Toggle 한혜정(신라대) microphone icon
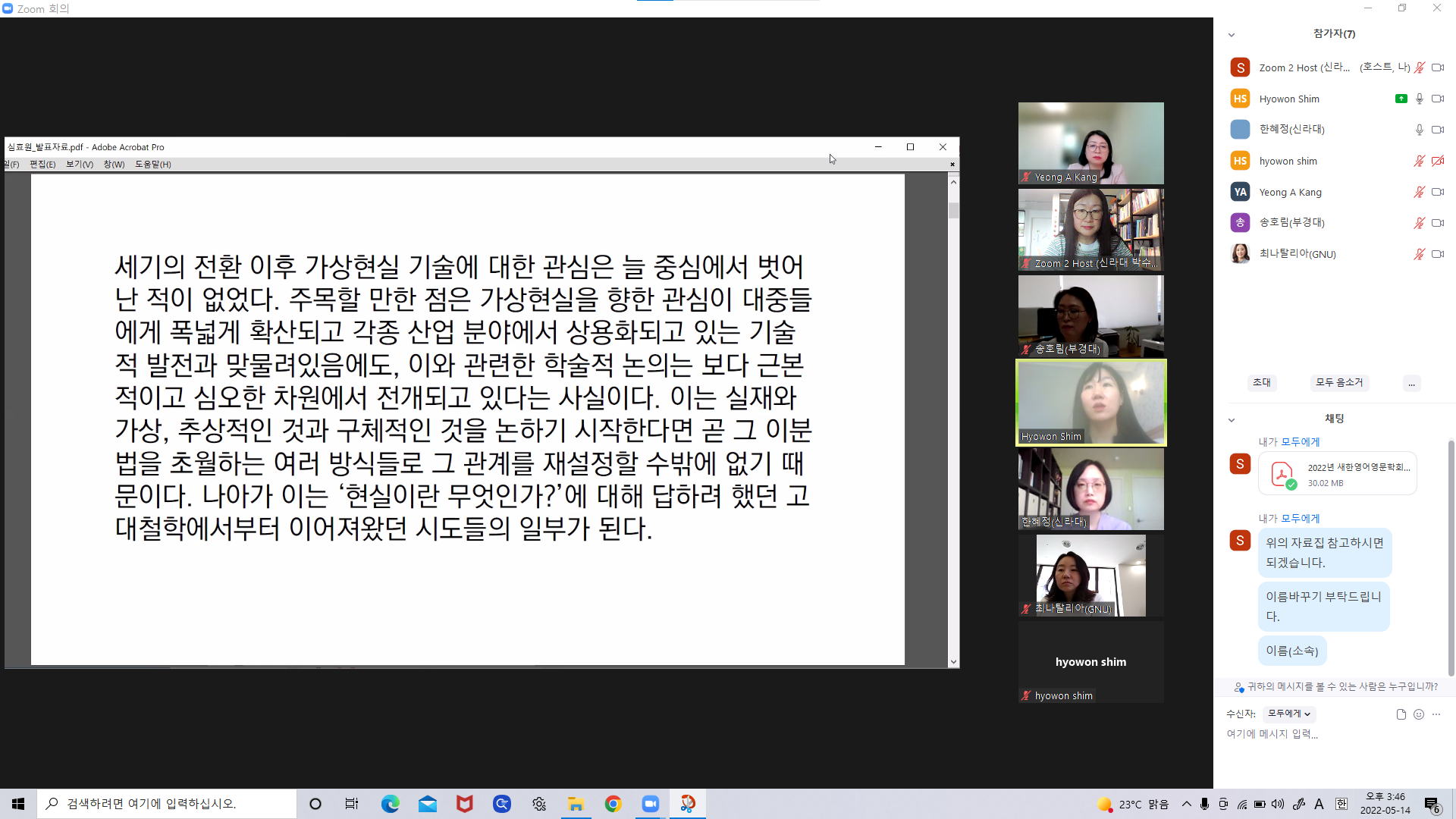 pyautogui.click(x=1419, y=130)
